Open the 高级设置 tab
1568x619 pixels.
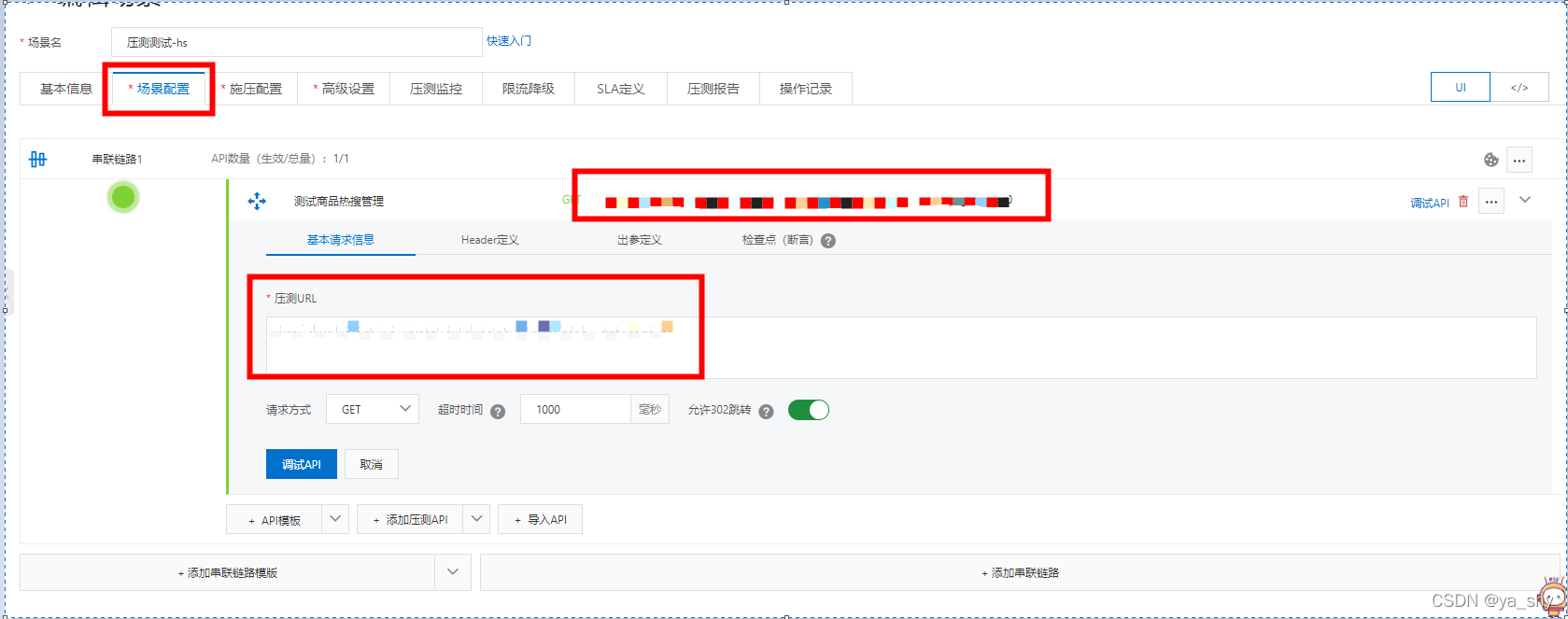click(x=344, y=89)
